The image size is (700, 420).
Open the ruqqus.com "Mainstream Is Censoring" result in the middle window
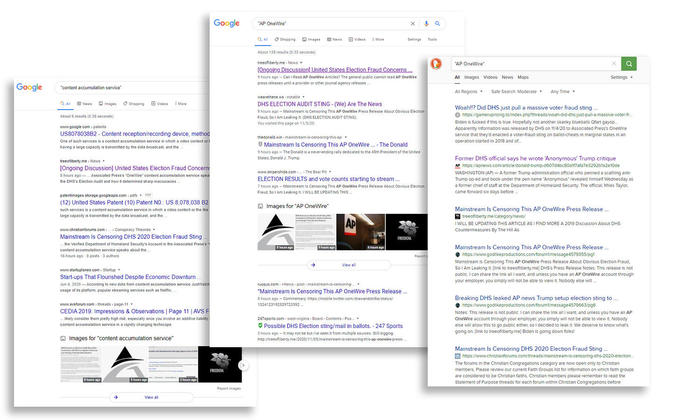(332, 291)
